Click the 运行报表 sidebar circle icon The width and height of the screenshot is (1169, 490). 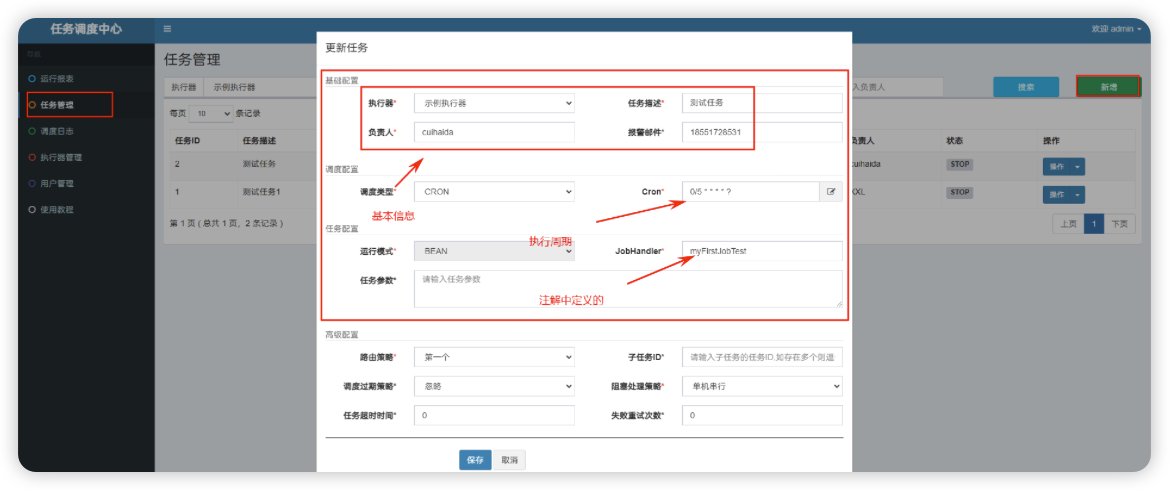coord(31,78)
